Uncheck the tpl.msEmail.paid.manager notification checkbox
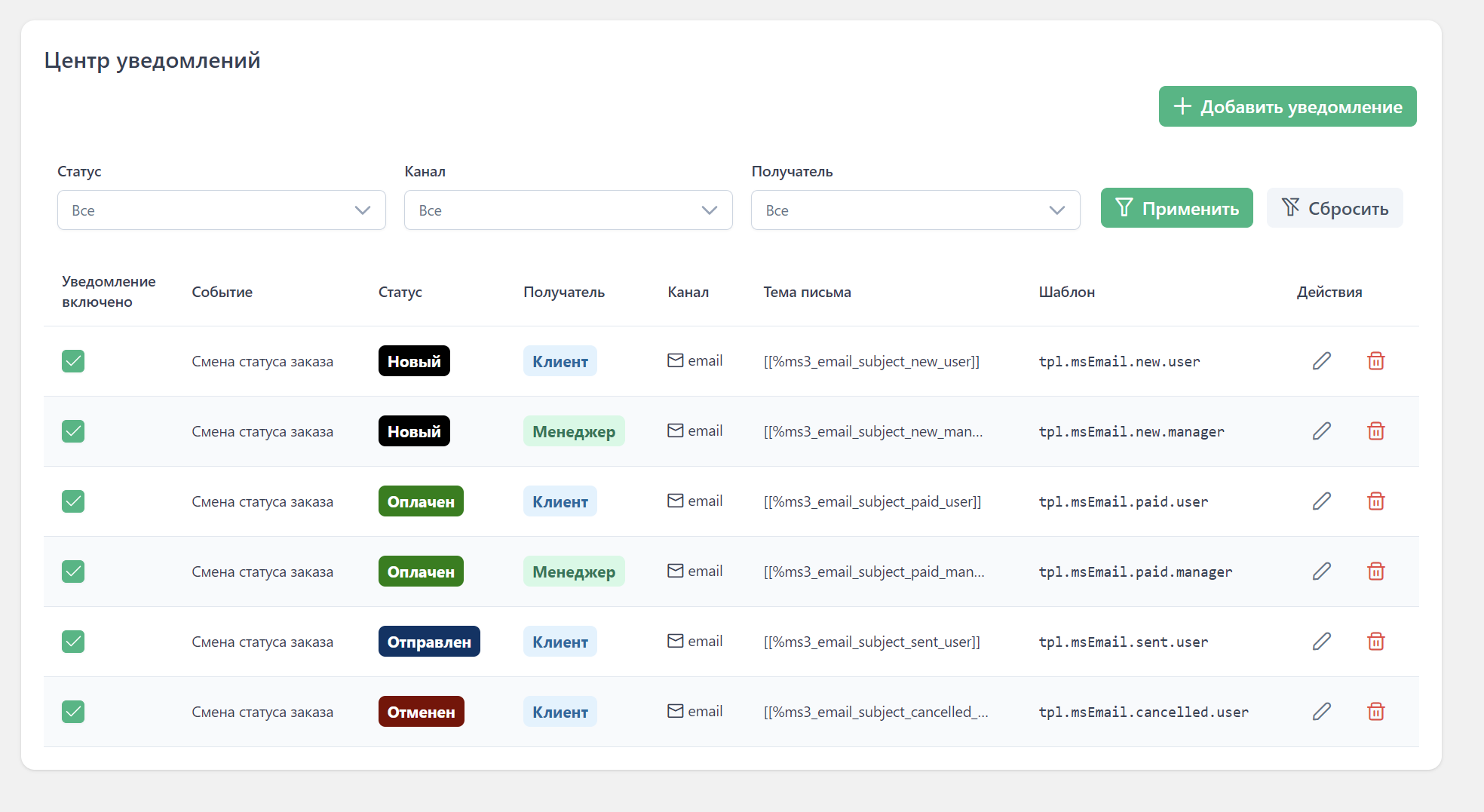 point(73,571)
